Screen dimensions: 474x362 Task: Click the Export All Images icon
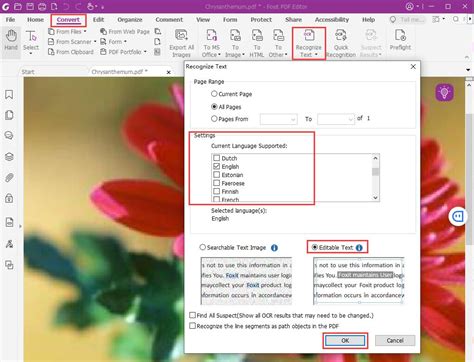181,36
